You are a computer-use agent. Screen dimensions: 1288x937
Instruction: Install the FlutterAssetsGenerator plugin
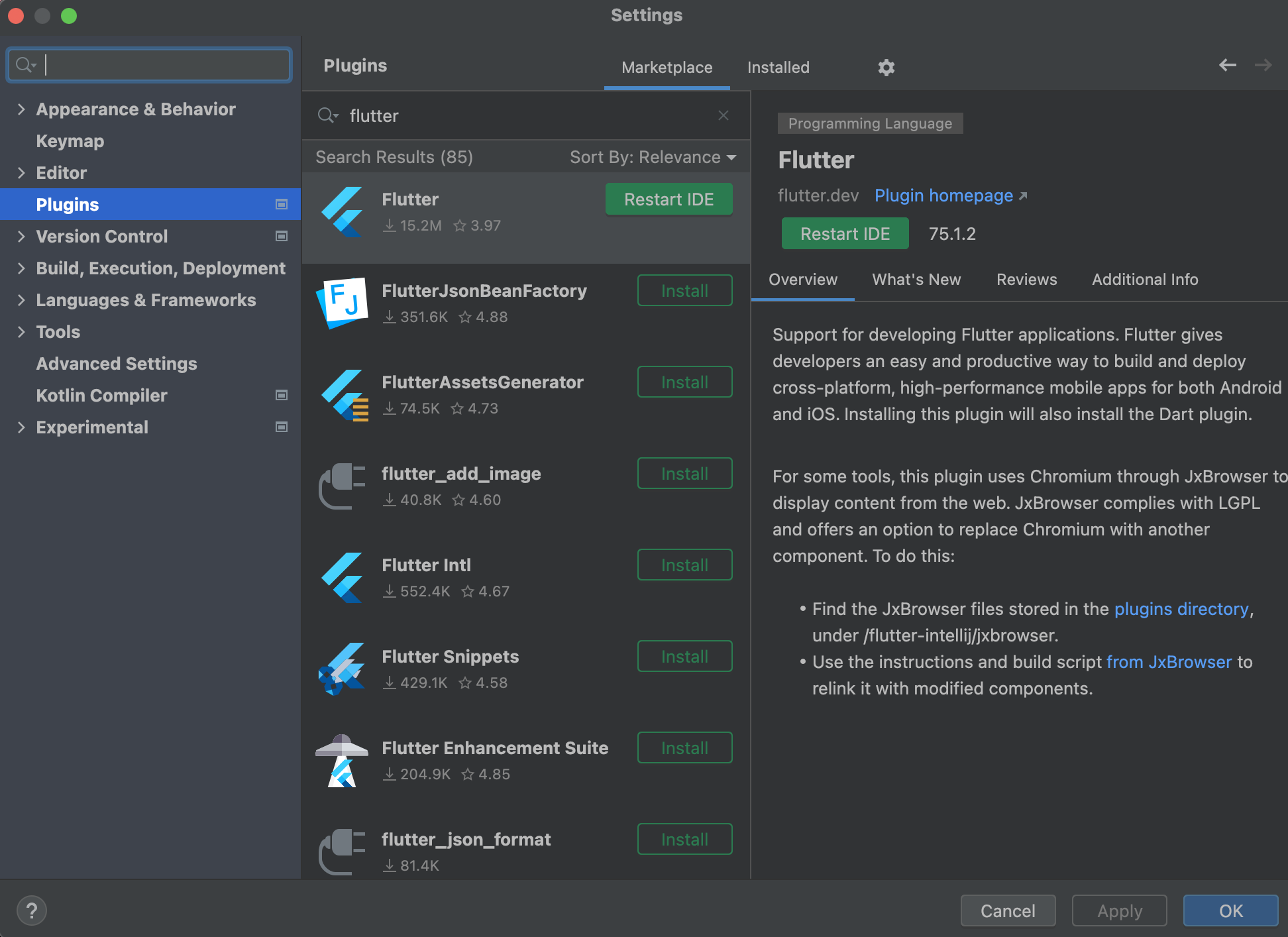pos(685,382)
